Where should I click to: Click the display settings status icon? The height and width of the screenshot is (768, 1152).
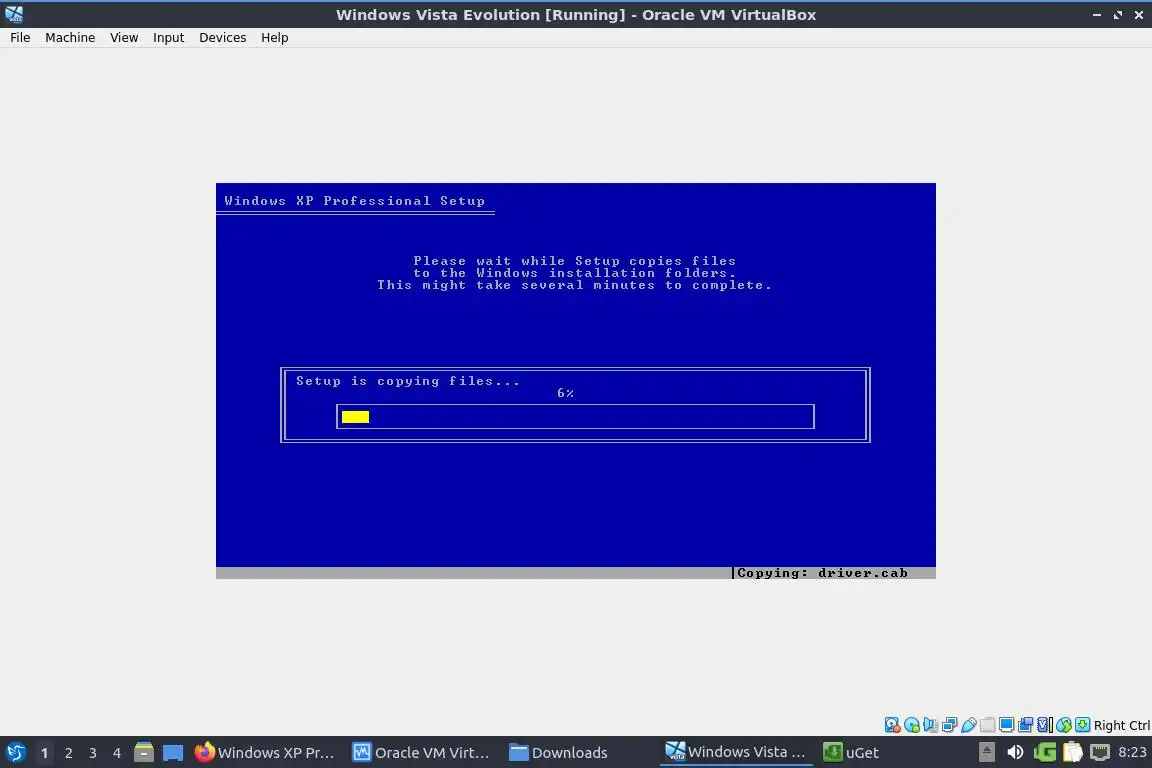tap(1007, 725)
